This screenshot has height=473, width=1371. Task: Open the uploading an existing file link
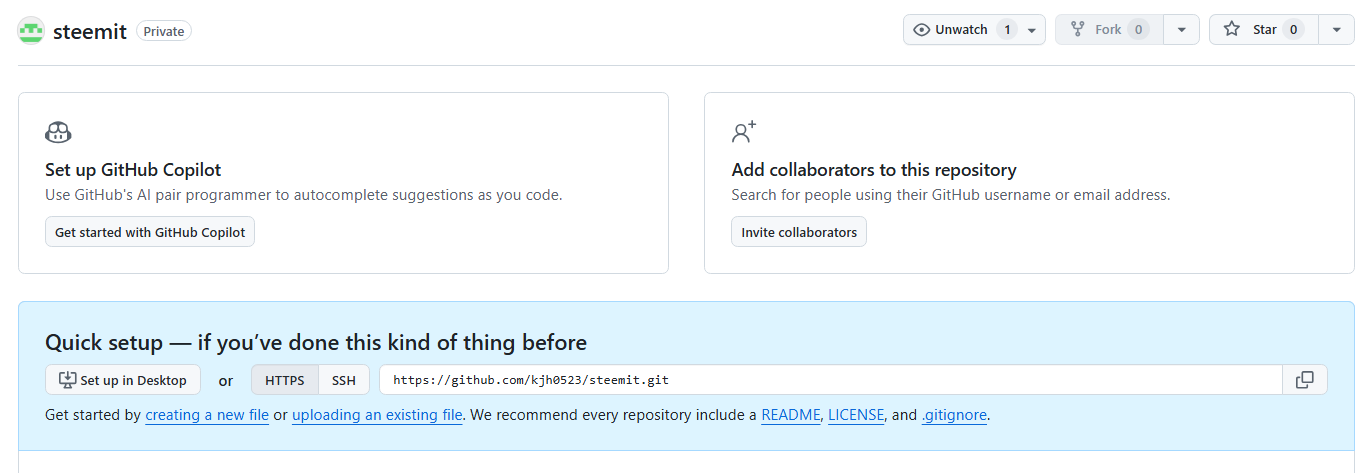[x=377, y=415]
